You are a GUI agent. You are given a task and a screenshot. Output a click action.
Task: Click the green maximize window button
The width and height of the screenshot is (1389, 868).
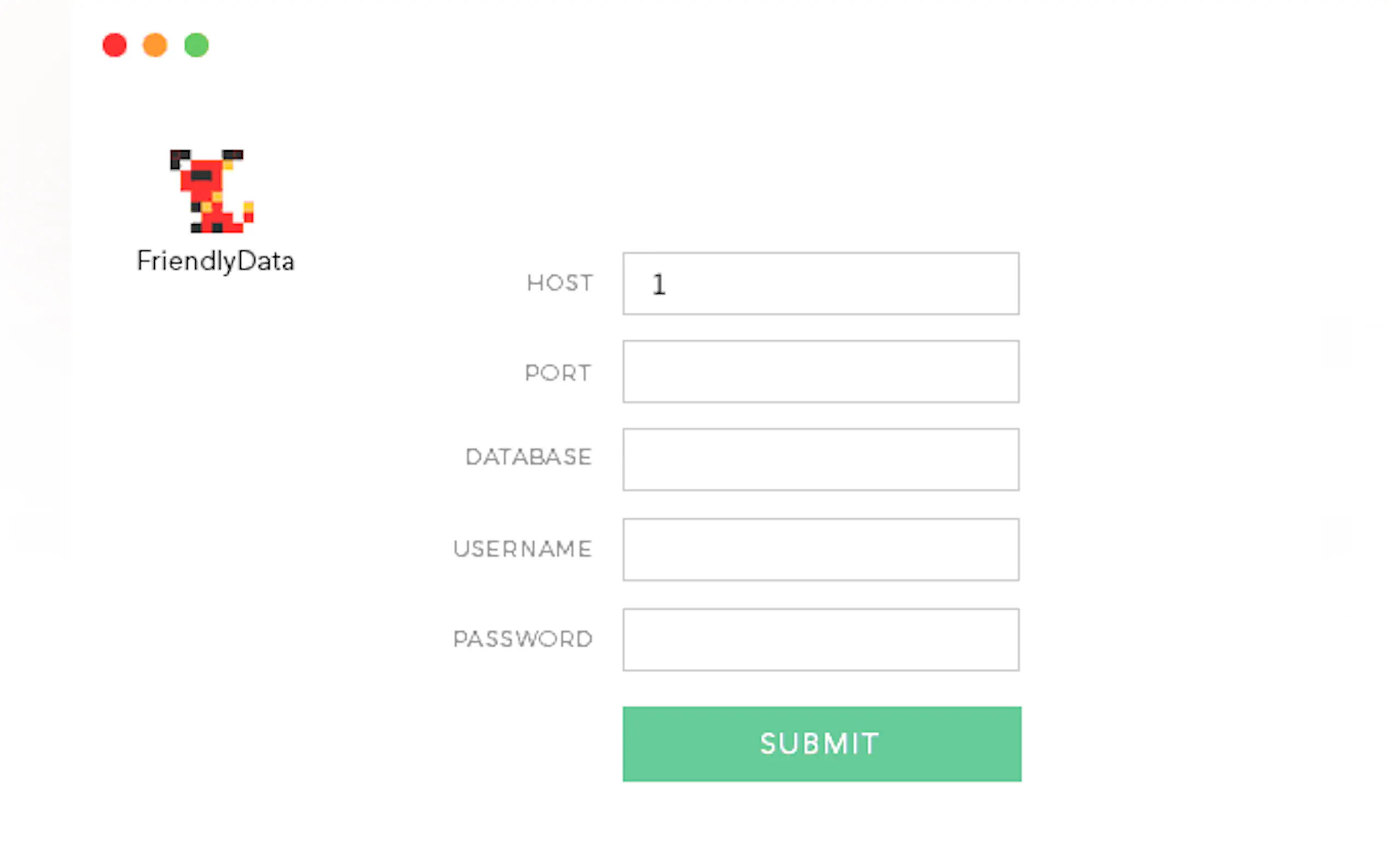196,45
